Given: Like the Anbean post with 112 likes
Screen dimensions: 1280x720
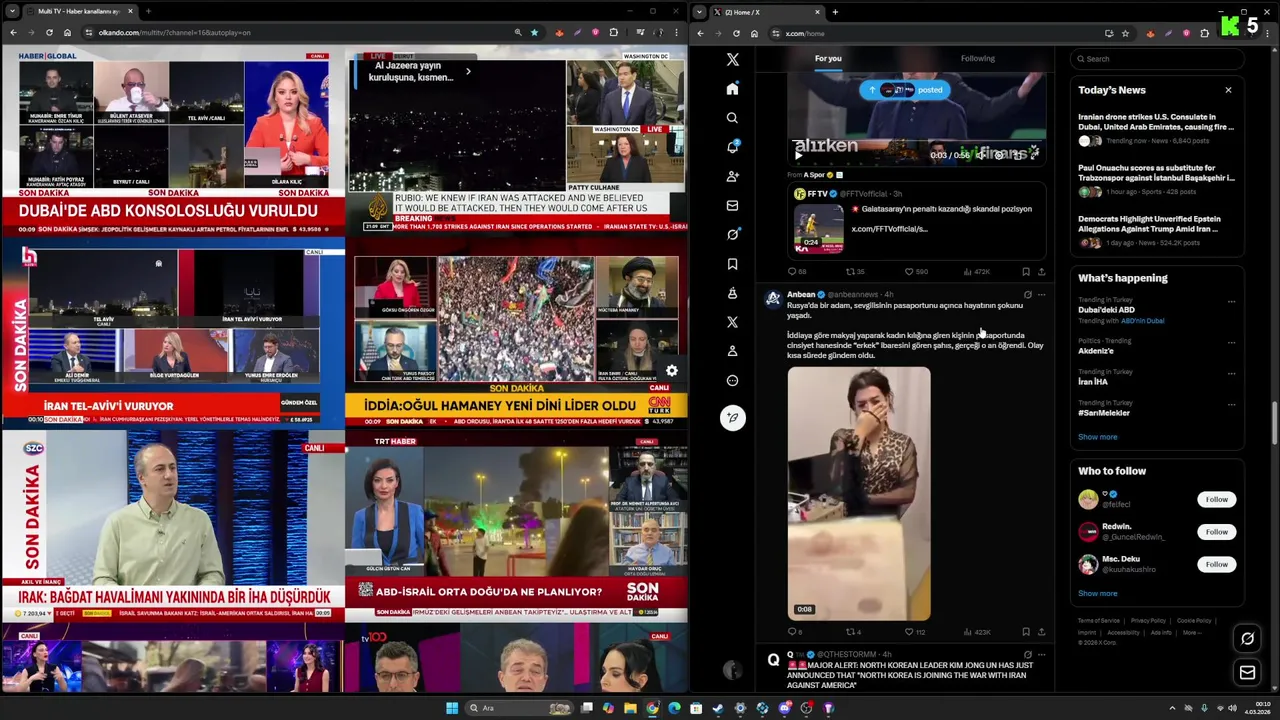Looking at the screenshot, I should (x=915, y=632).
